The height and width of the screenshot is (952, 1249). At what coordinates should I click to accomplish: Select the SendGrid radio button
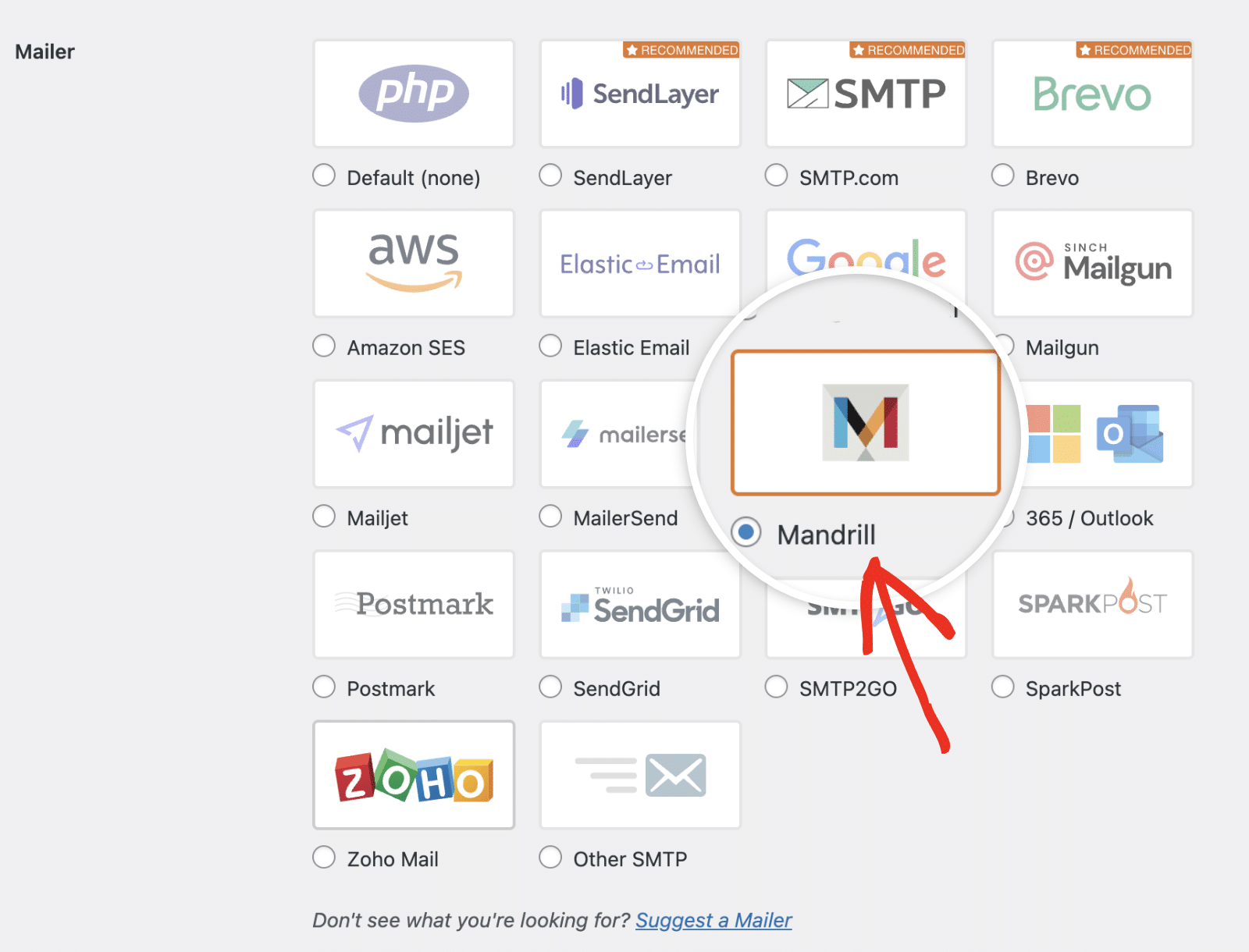pos(550,686)
